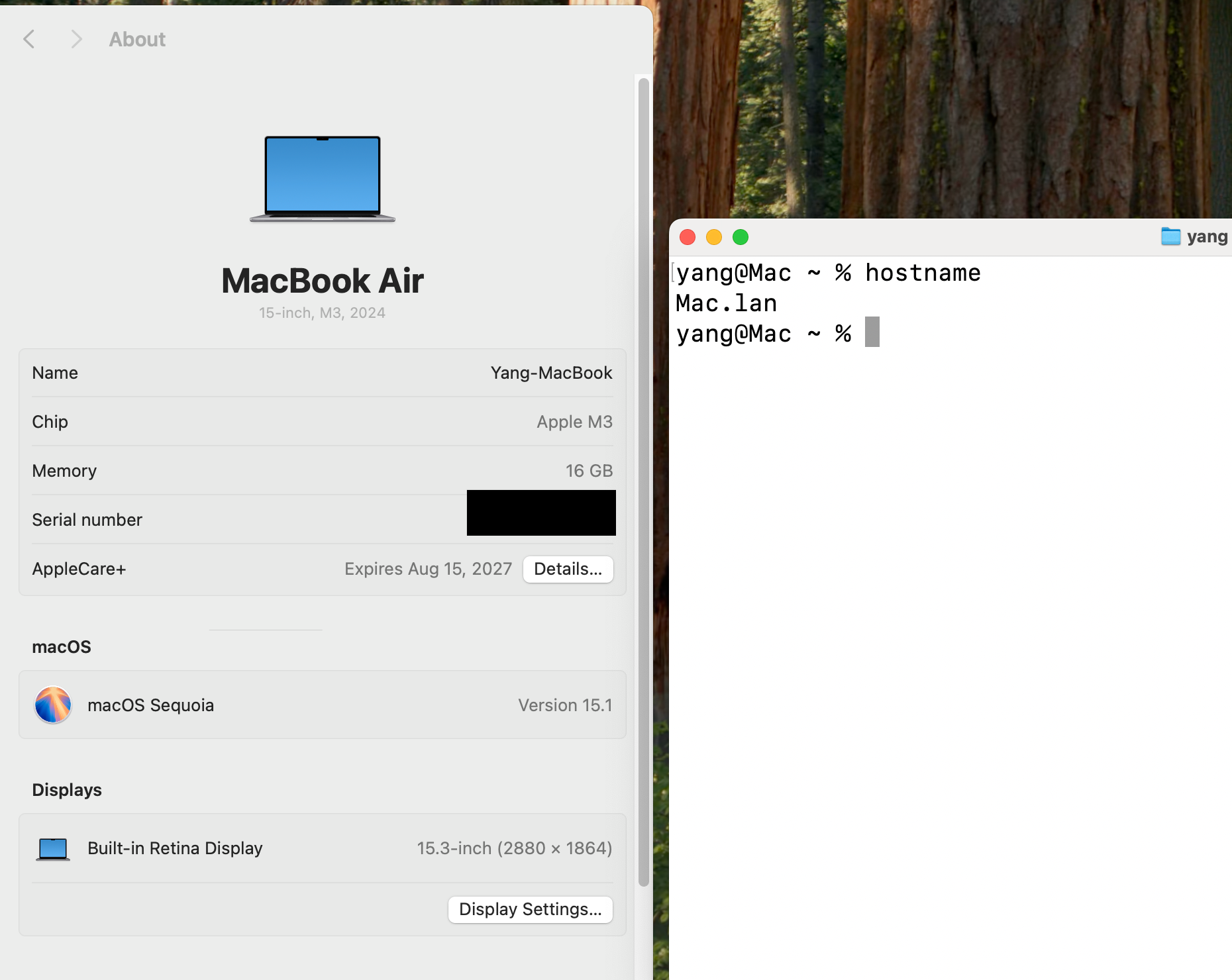
Task: Click the Mac.lan output line in Terminal
Action: [727, 303]
